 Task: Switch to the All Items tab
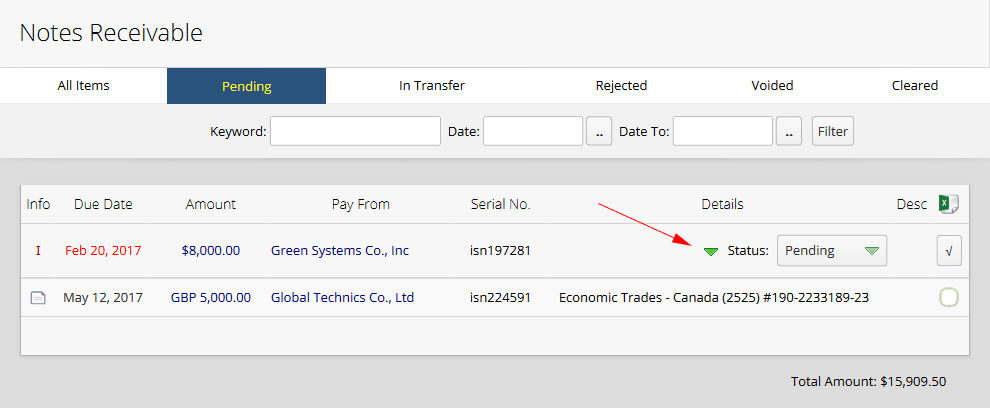[83, 86]
